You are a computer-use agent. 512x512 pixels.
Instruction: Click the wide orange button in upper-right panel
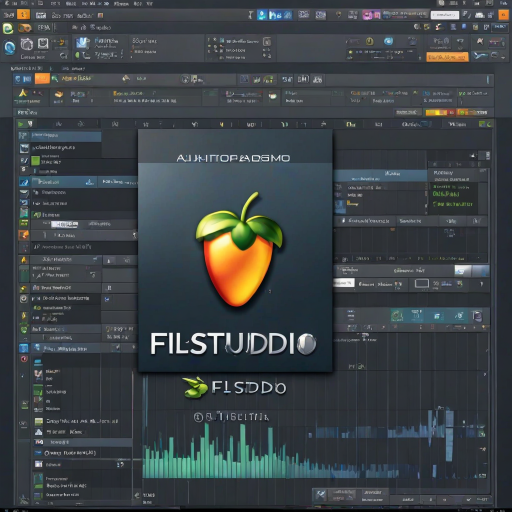click(x=447, y=57)
